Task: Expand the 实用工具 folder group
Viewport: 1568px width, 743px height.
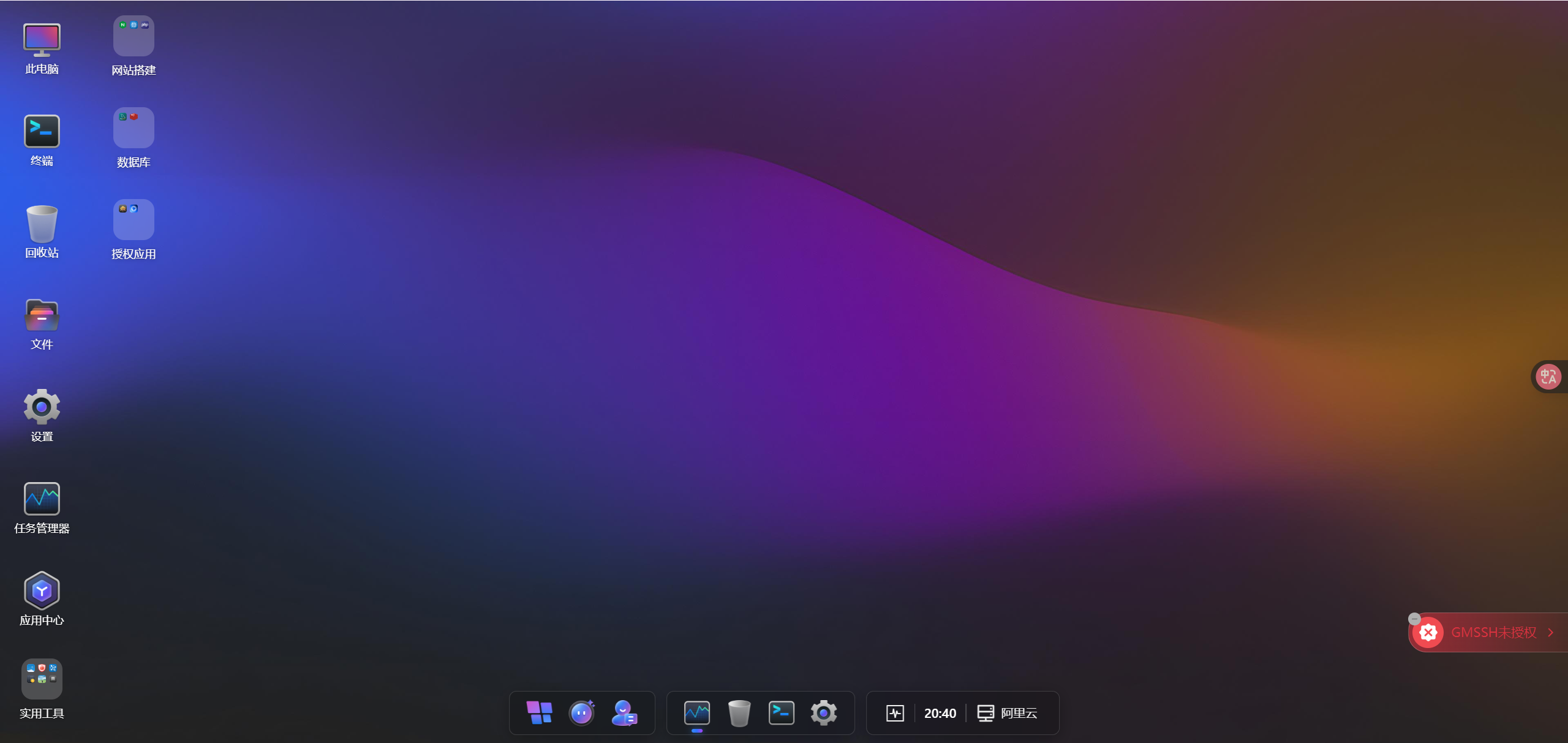Action: click(42, 679)
